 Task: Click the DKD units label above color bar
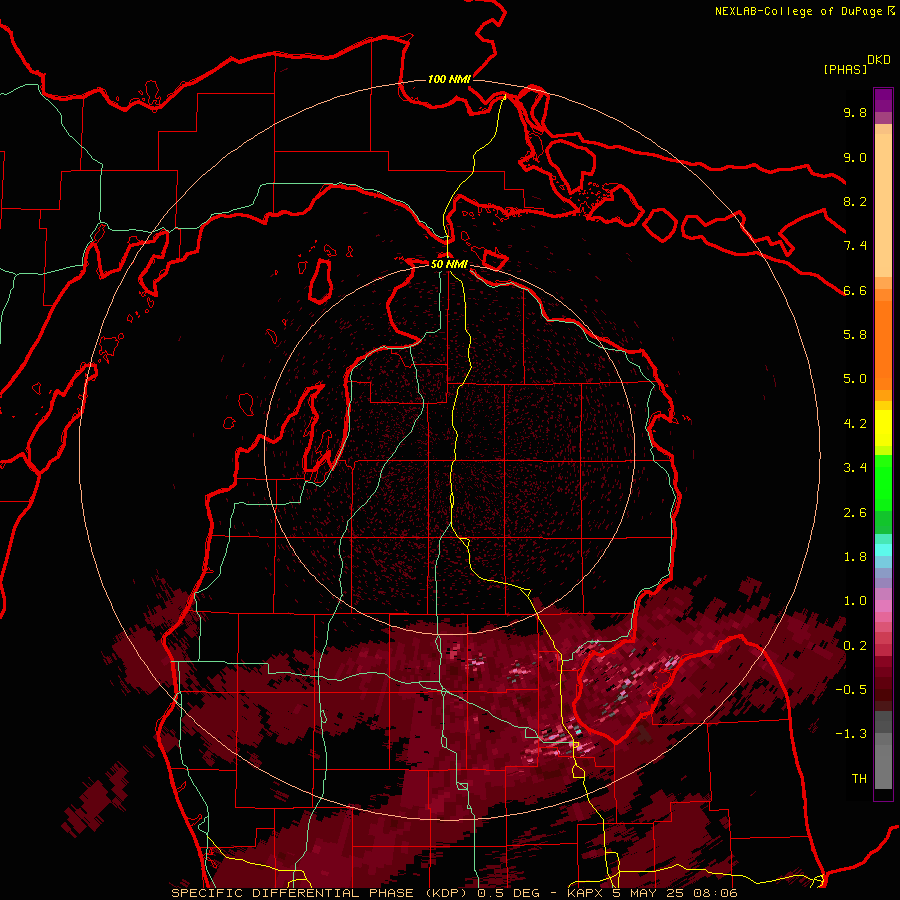879,60
